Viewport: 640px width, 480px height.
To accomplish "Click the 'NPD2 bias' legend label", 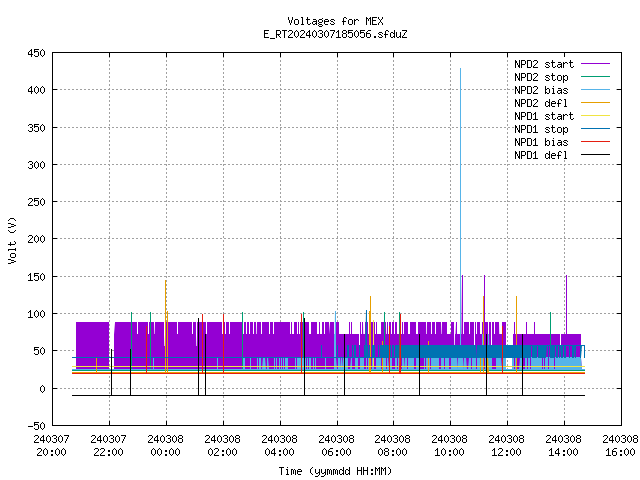I will point(541,90).
